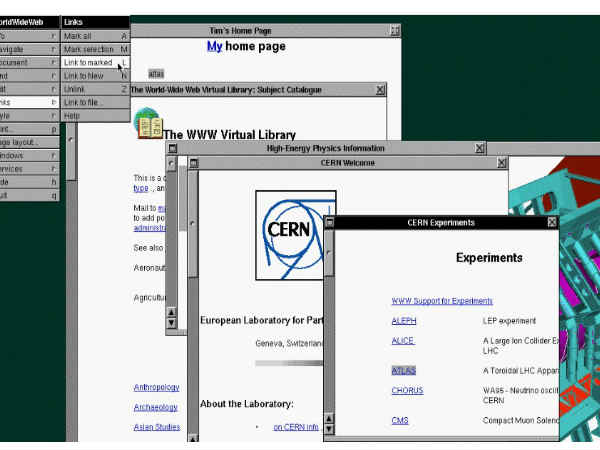Viewport: 600px width, 450px height.
Task: Open the ALEPH experiment link
Action: (403, 321)
